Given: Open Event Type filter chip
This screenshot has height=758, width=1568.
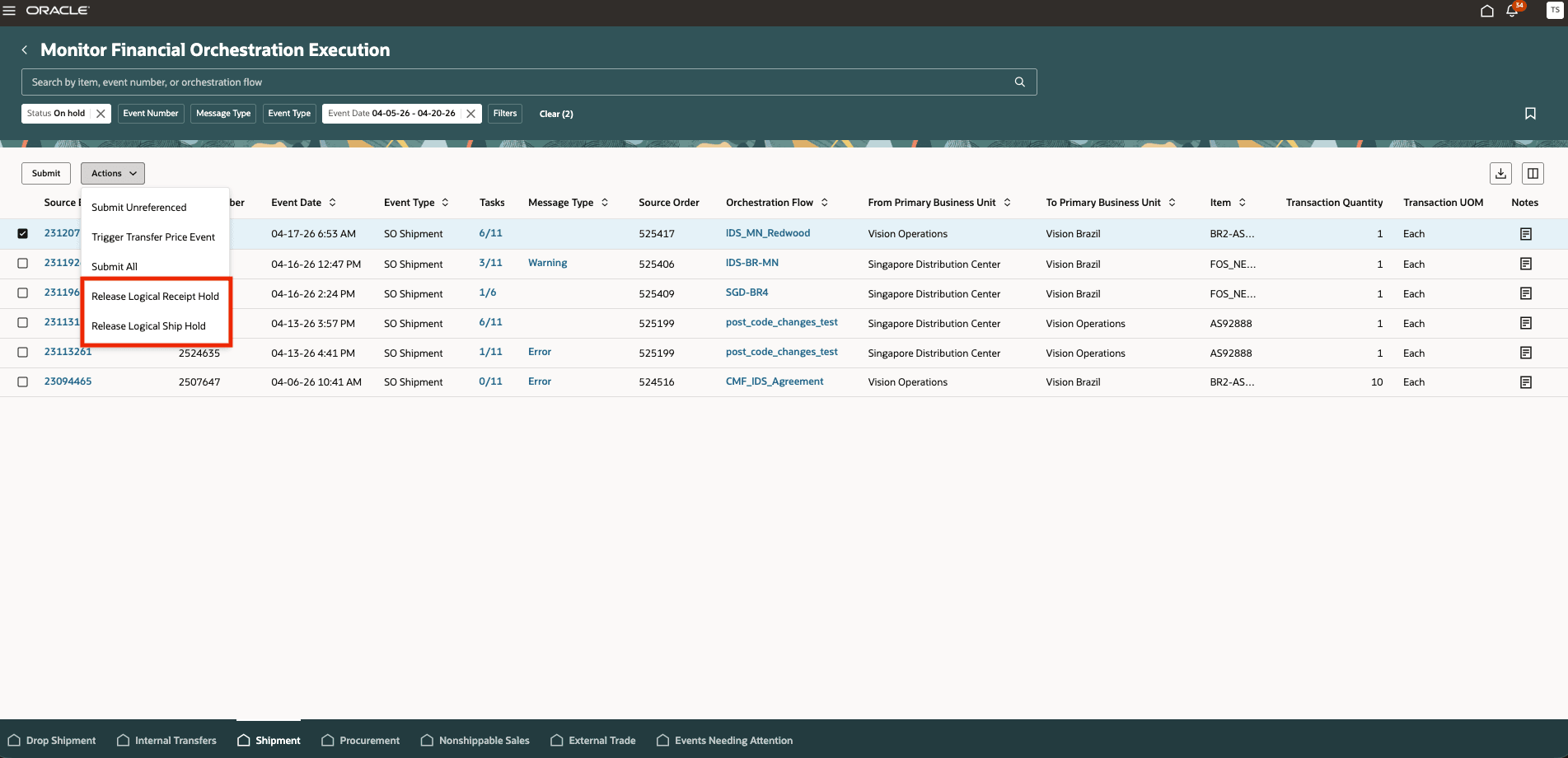Looking at the screenshot, I should pos(289,114).
